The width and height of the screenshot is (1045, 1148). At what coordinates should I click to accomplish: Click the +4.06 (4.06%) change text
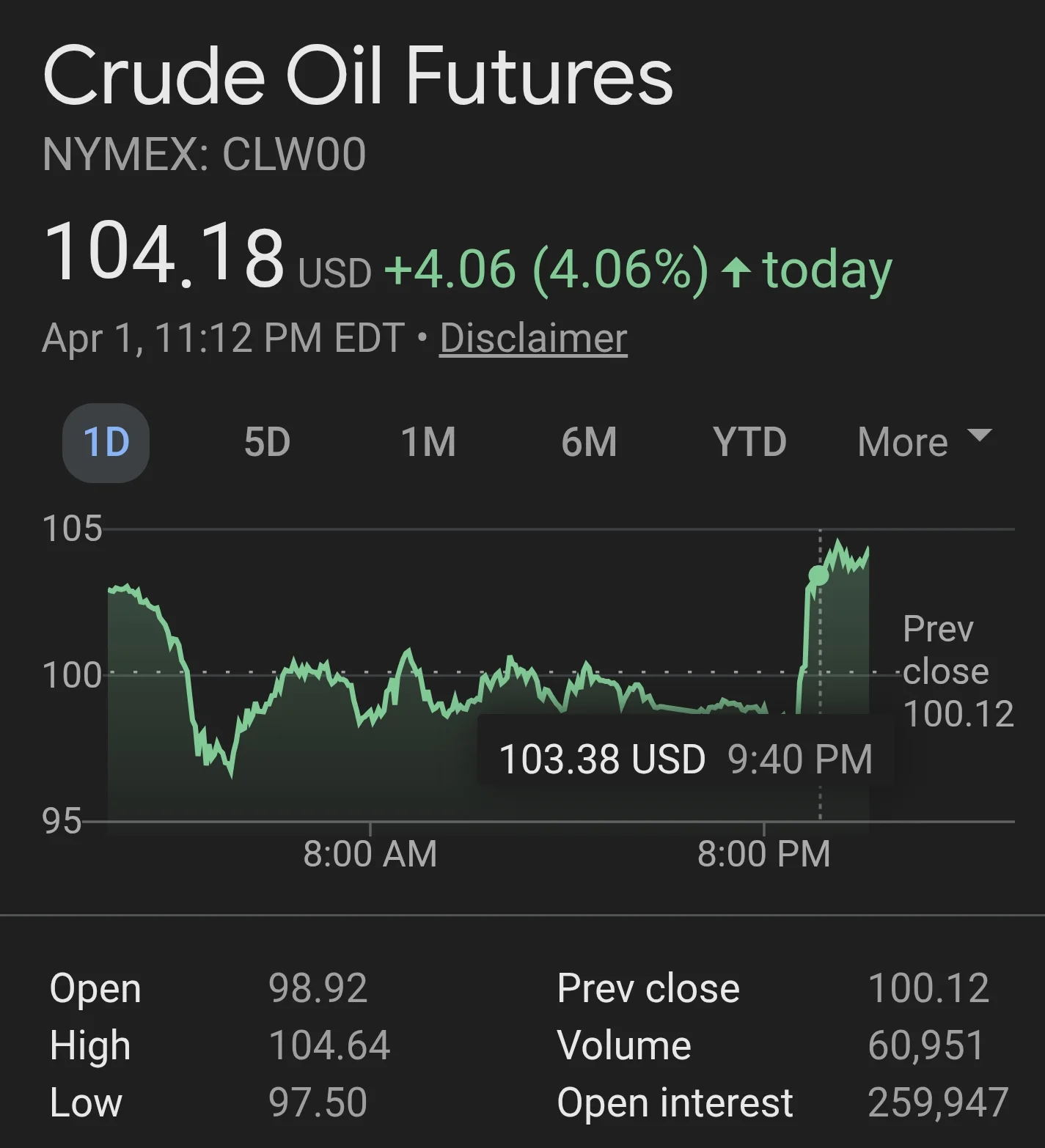click(546, 270)
